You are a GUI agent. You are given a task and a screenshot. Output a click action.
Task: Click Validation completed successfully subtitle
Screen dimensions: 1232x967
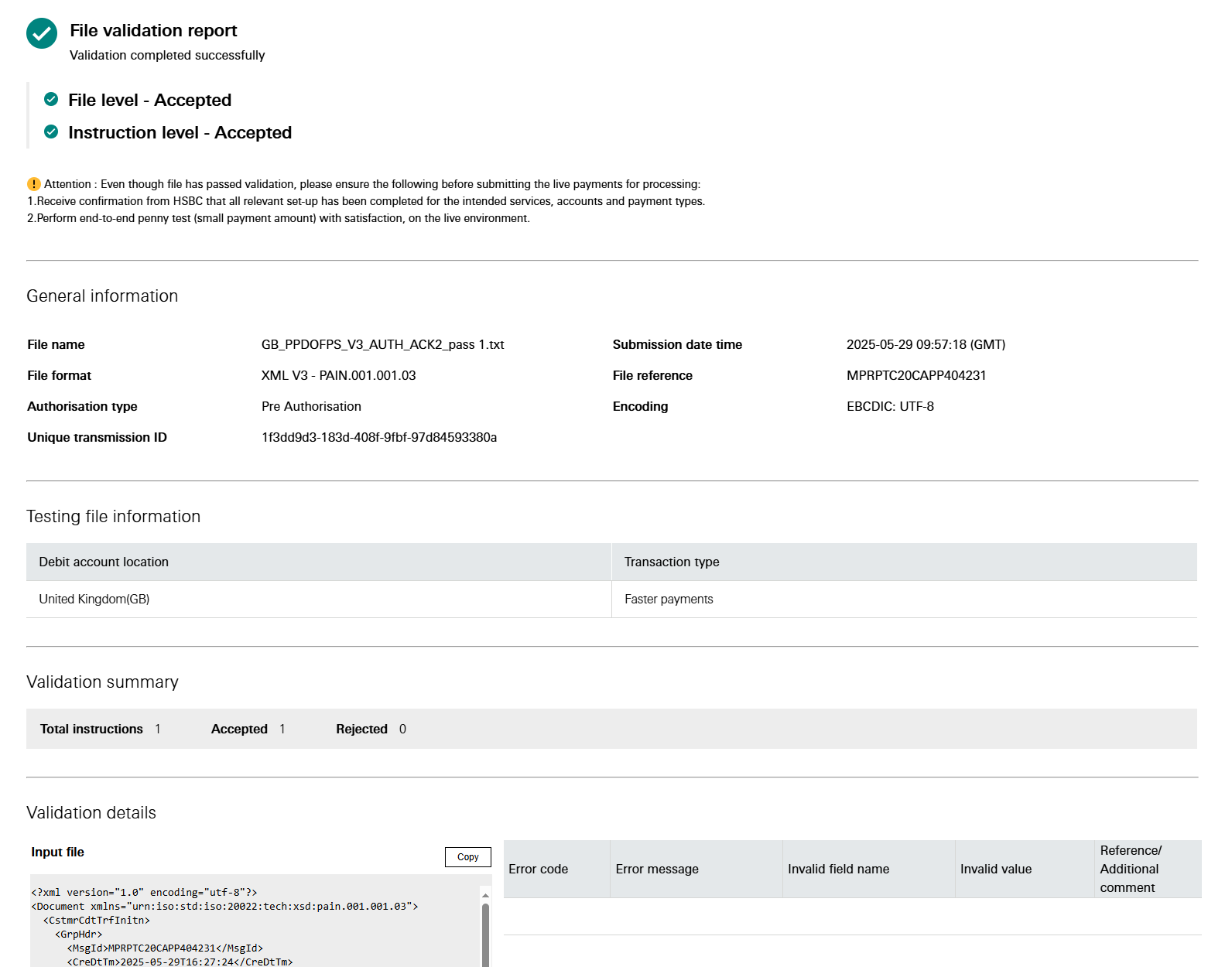(x=167, y=55)
